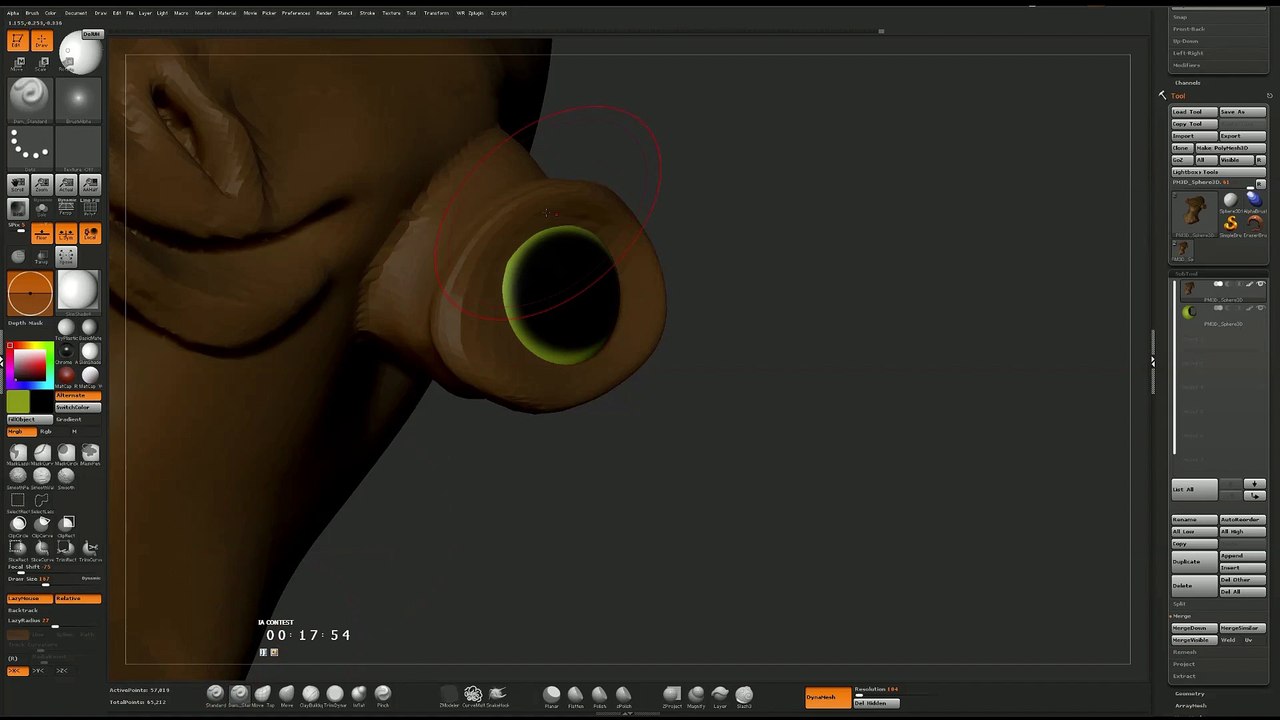Expand the Split section
The width and height of the screenshot is (1280, 720).
(1179, 603)
